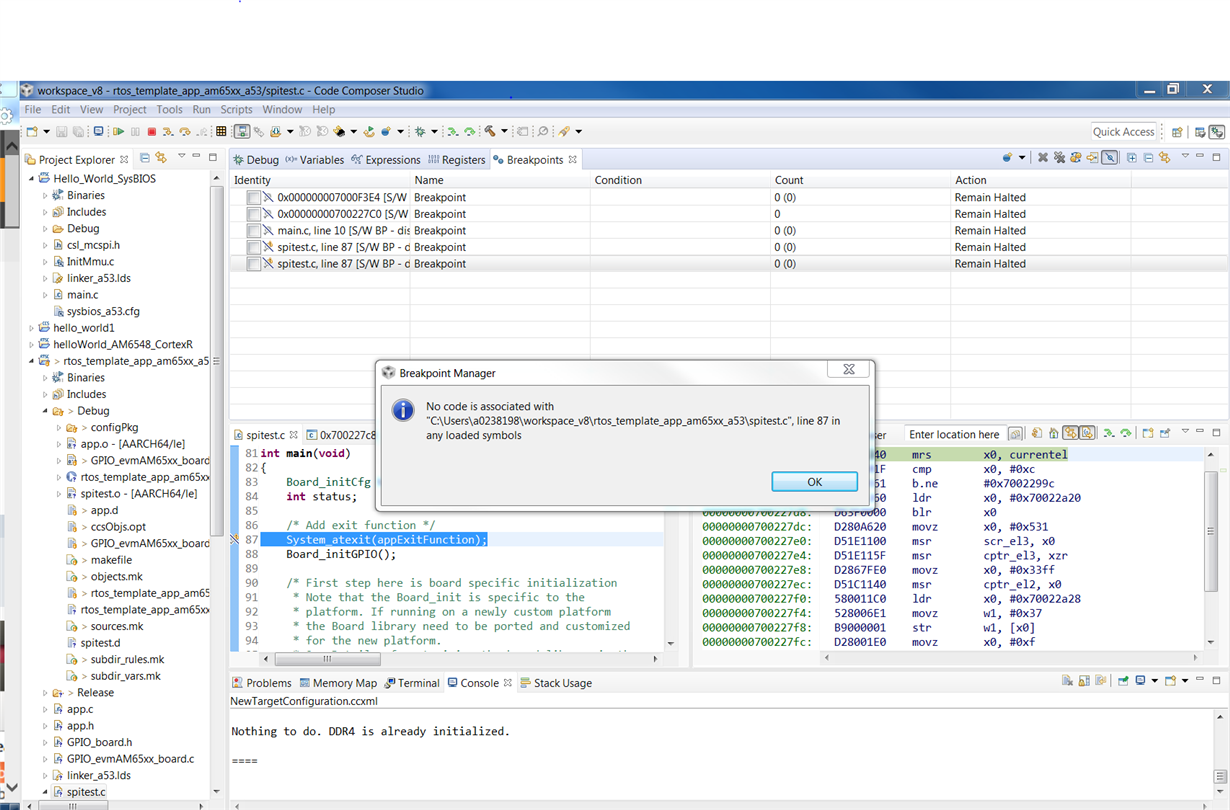Expand the Release folder
Image resolution: width=1230 pixels, height=810 pixels.
click(45, 693)
